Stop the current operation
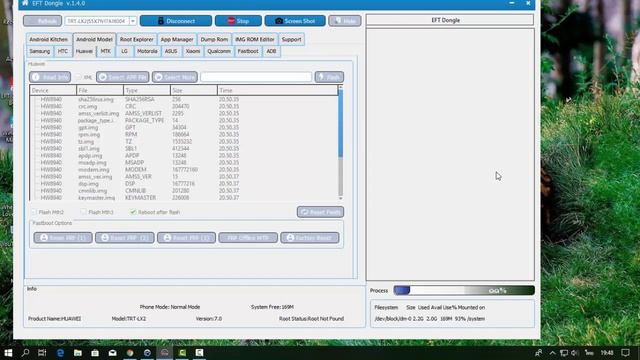This screenshot has width=640, height=360. tap(238, 21)
